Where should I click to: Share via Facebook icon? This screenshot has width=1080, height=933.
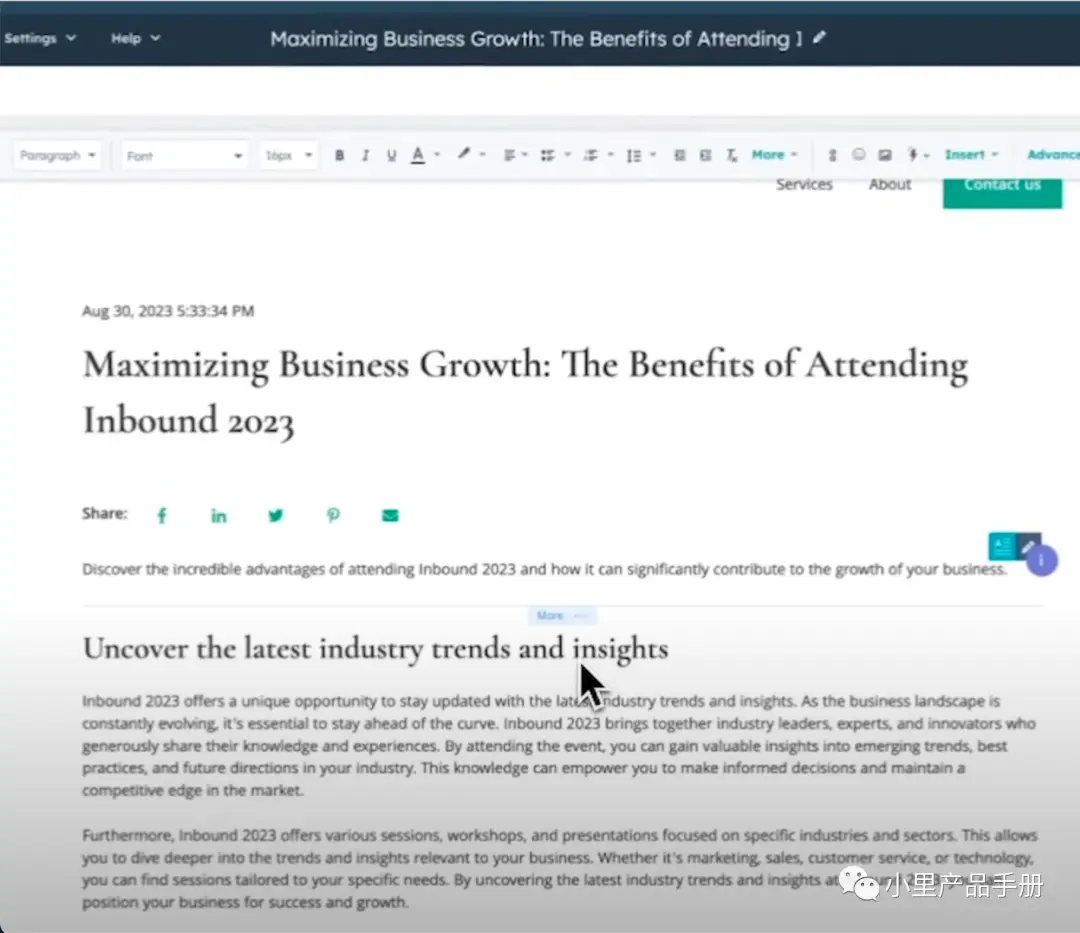162,515
